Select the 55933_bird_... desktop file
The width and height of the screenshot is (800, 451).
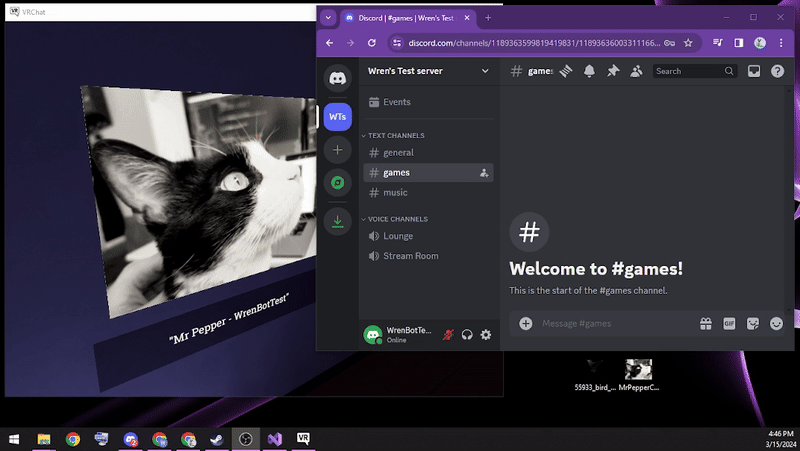click(594, 374)
